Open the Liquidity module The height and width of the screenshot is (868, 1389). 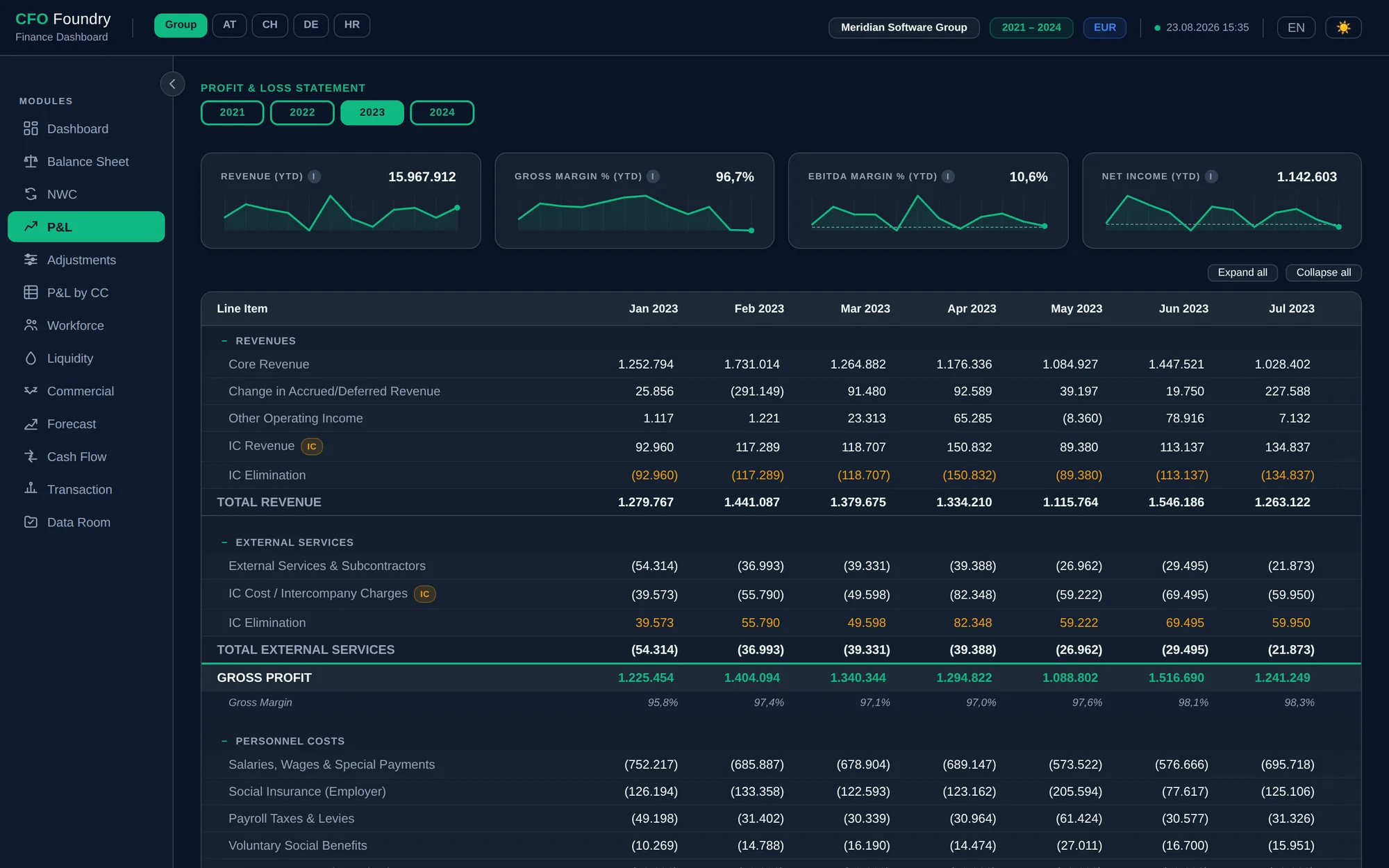pos(86,358)
